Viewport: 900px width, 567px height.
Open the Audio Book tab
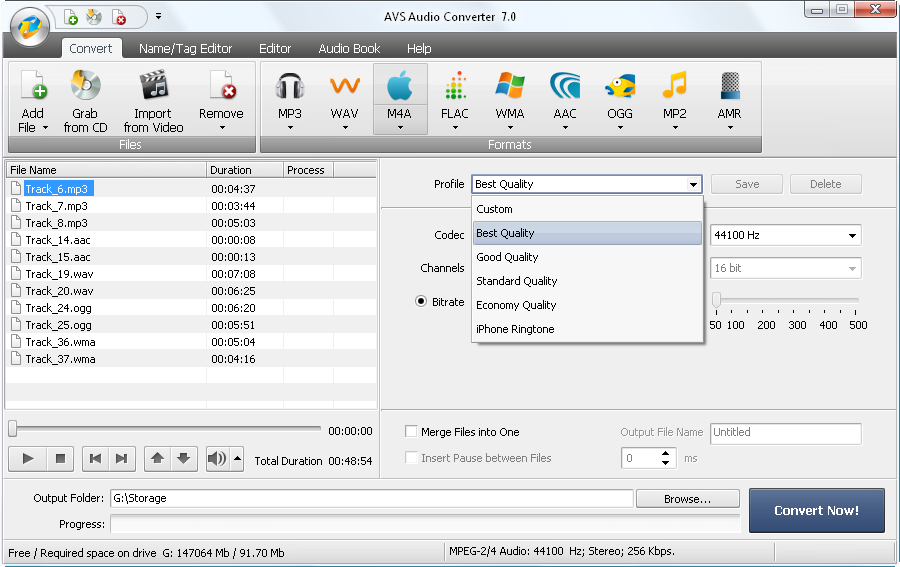coord(349,48)
